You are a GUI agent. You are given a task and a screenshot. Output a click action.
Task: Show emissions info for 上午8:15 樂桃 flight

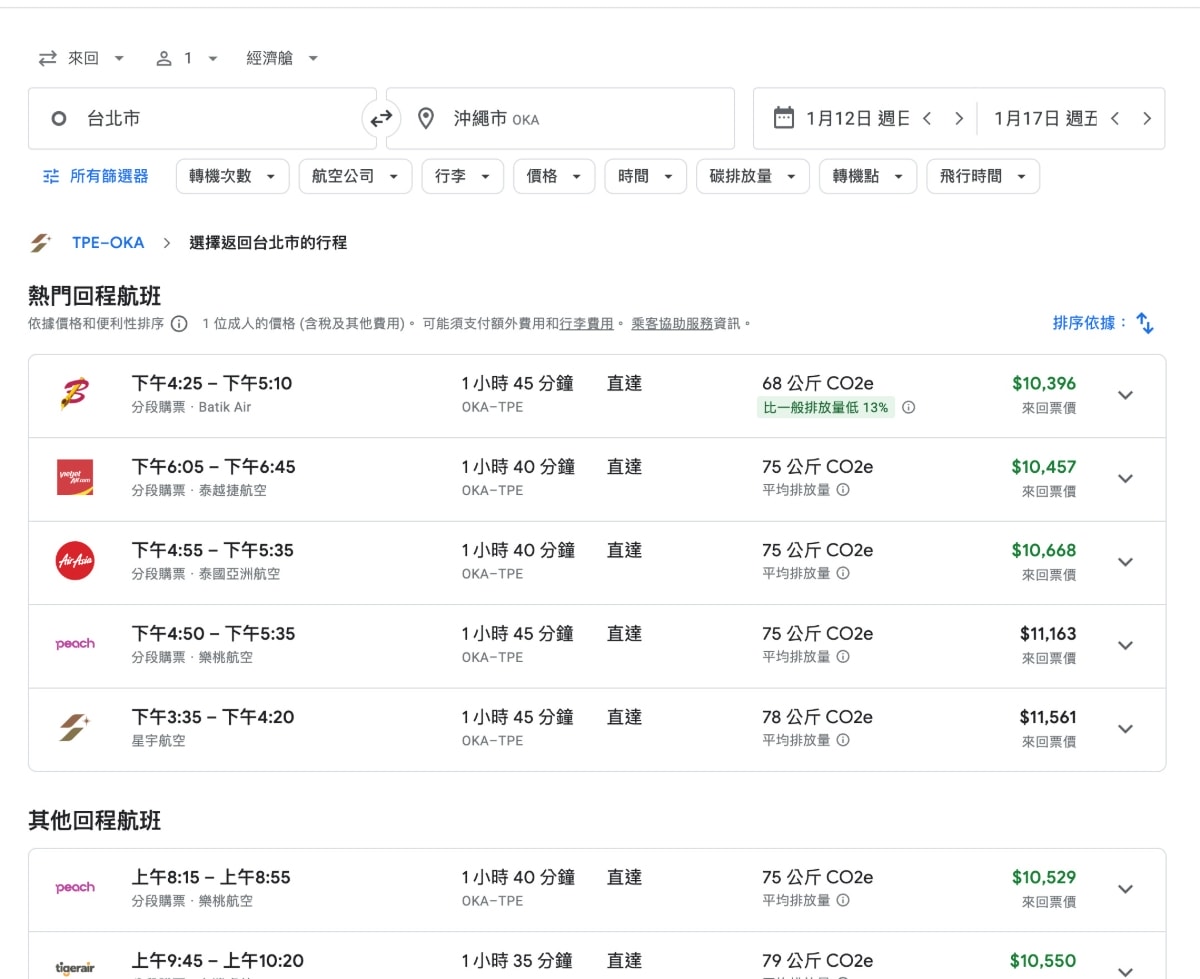click(x=843, y=900)
